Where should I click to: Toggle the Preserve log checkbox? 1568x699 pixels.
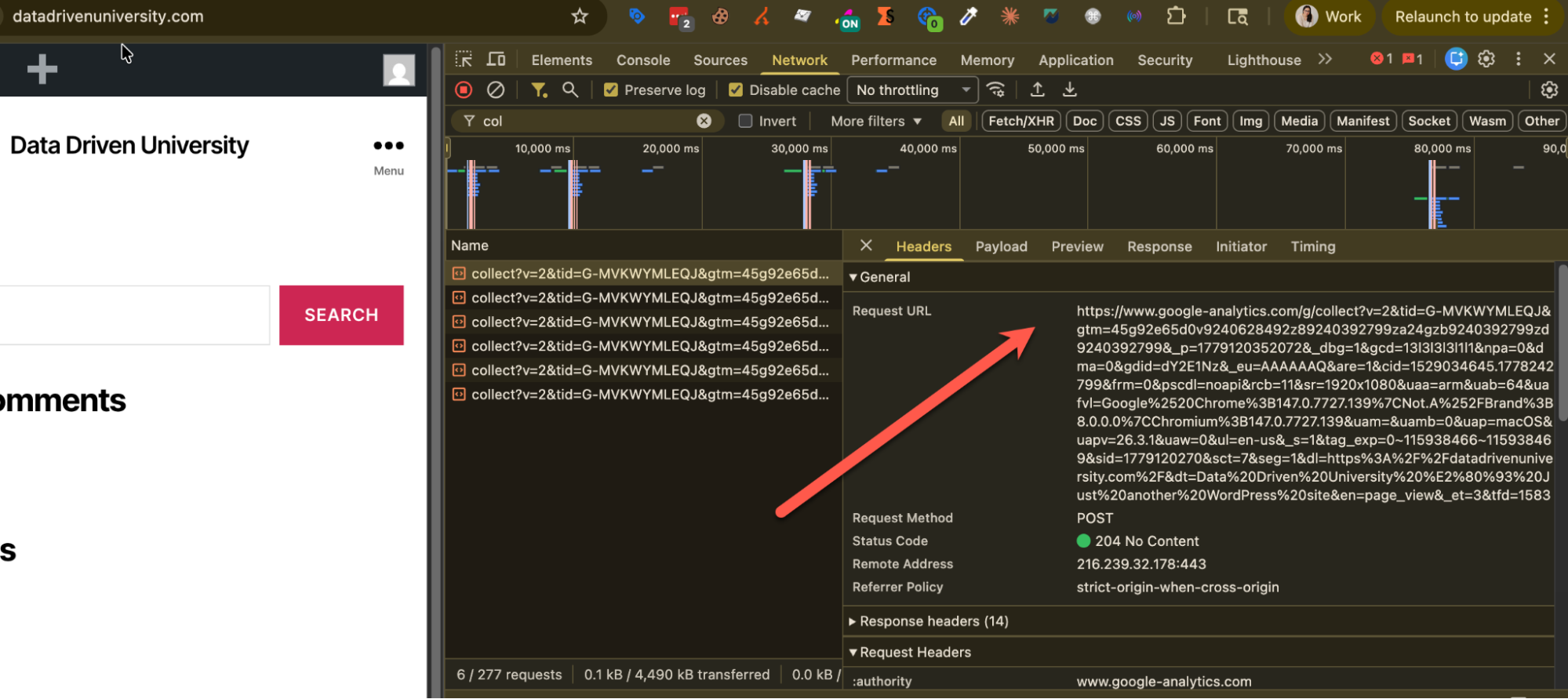(610, 90)
